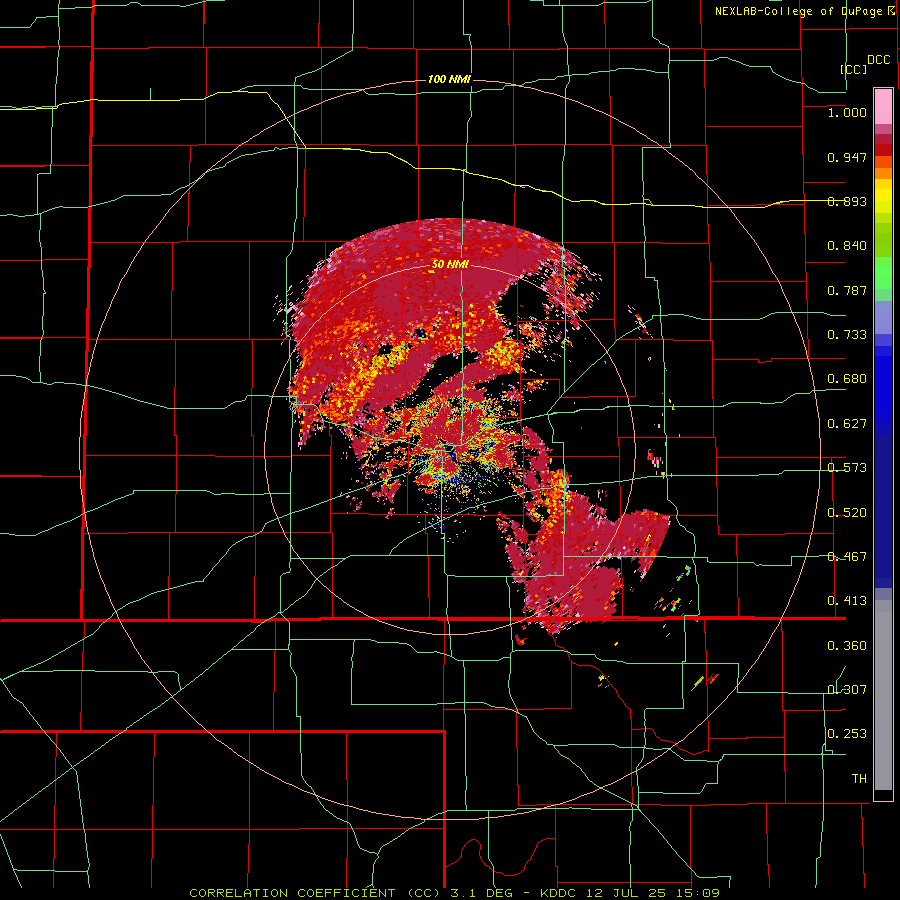Screen dimensions: 900x900
Task: Select the 0.627 scale value
Action: coord(847,424)
